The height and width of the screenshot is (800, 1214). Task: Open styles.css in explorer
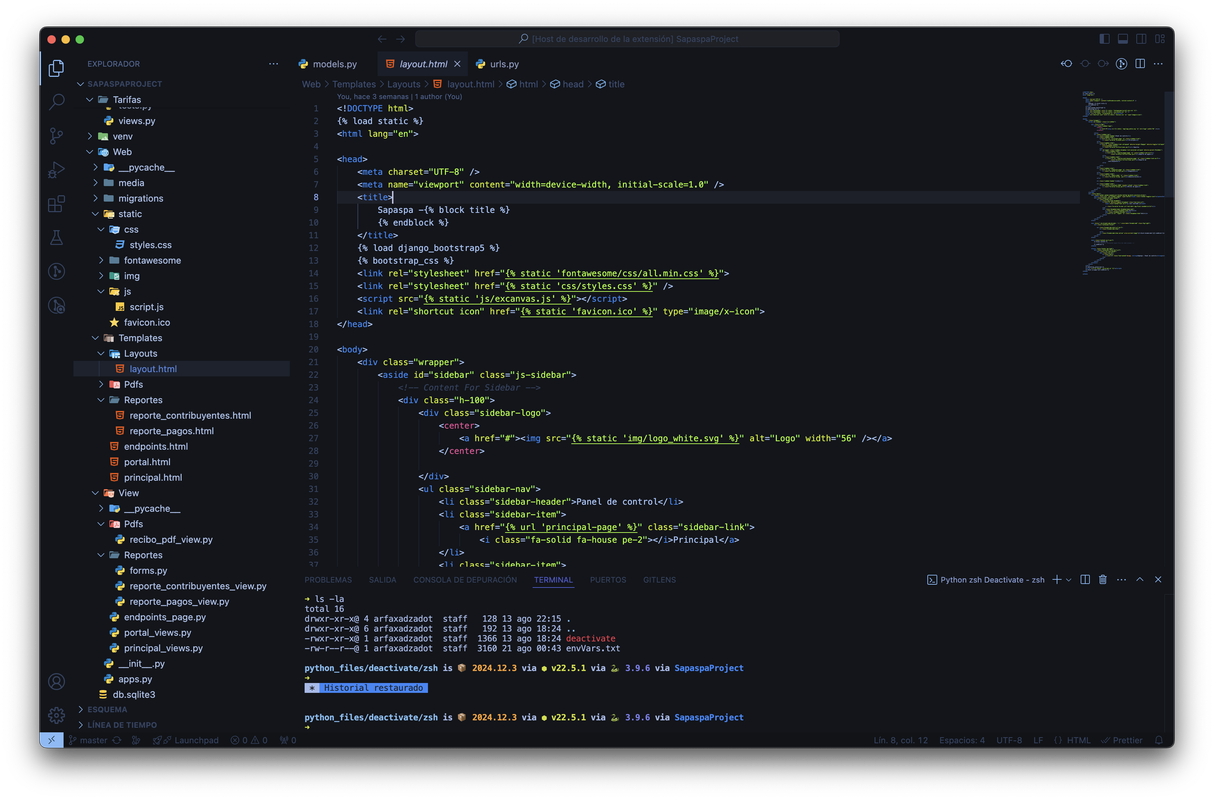(150, 245)
